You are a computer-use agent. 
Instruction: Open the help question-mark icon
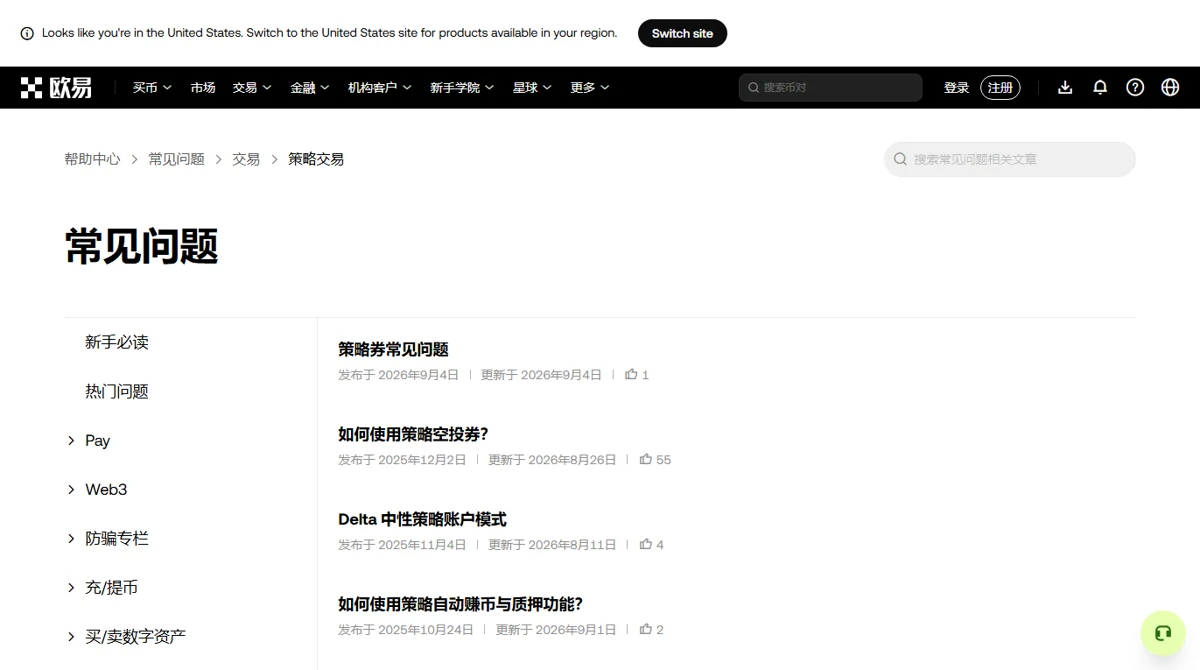tap(1135, 88)
